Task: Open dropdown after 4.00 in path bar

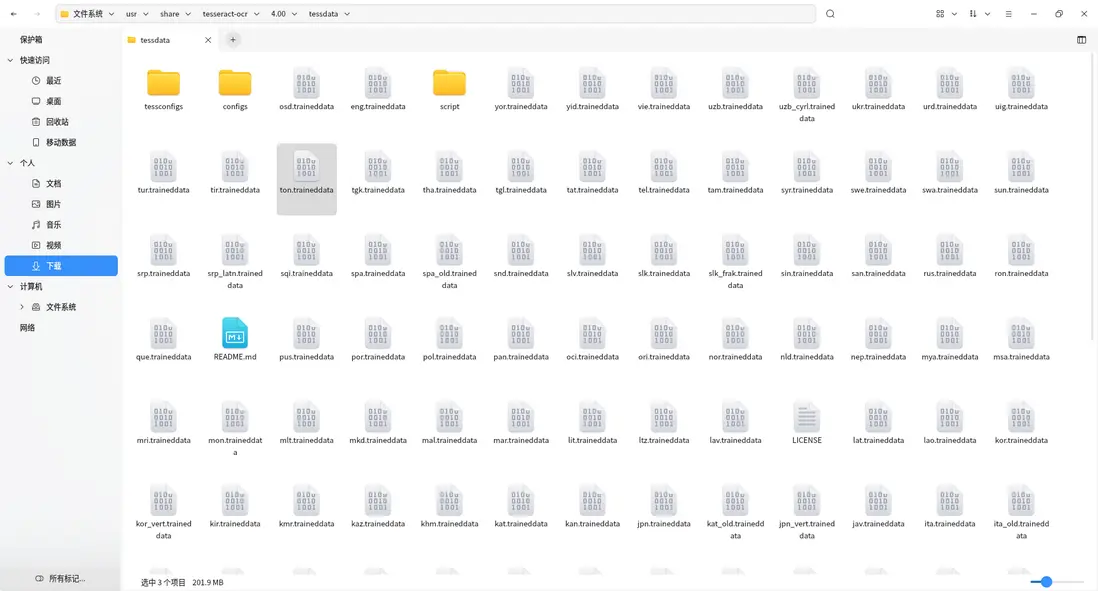Action: point(294,13)
